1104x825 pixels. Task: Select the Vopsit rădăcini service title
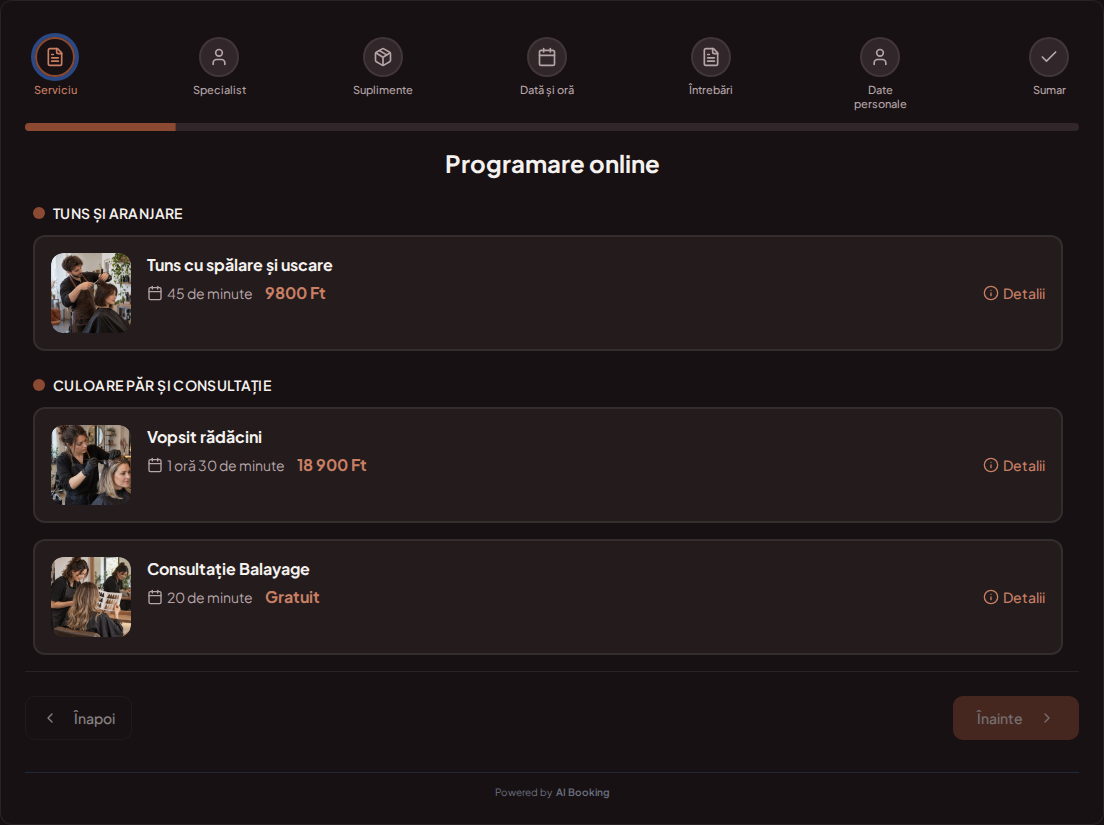coord(204,437)
